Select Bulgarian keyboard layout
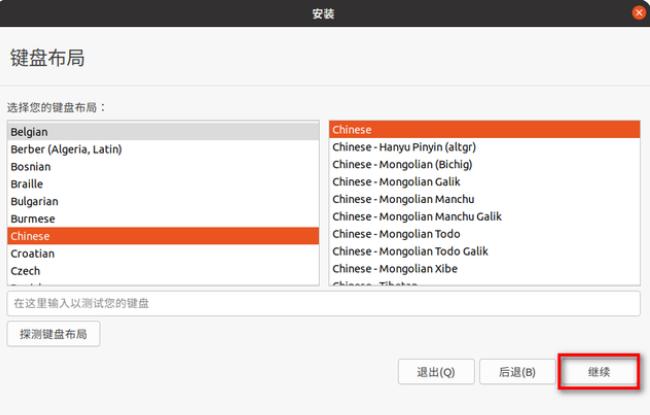Image resolution: width=650 pixels, height=415 pixels. coord(163,201)
